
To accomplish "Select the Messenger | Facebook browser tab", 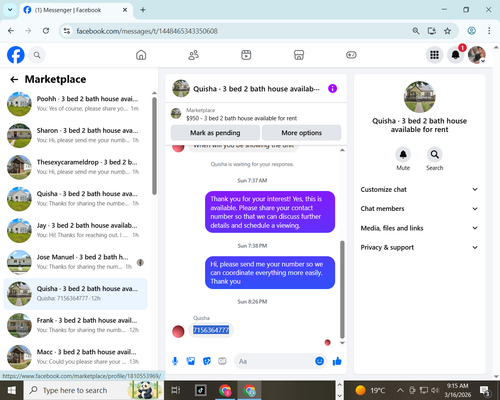I will pos(76,10).
